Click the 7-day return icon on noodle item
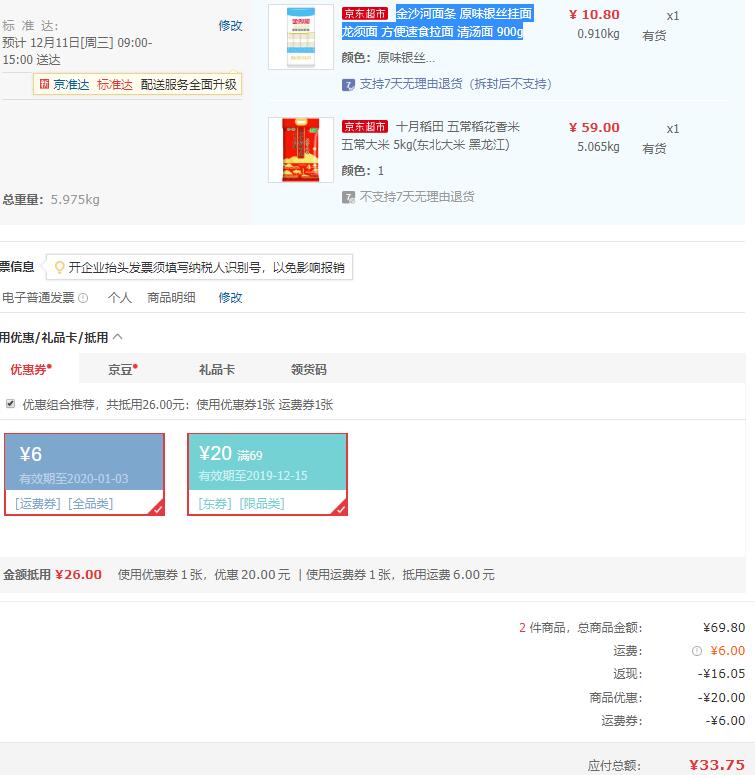The width and height of the screenshot is (755, 775). (x=348, y=85)
